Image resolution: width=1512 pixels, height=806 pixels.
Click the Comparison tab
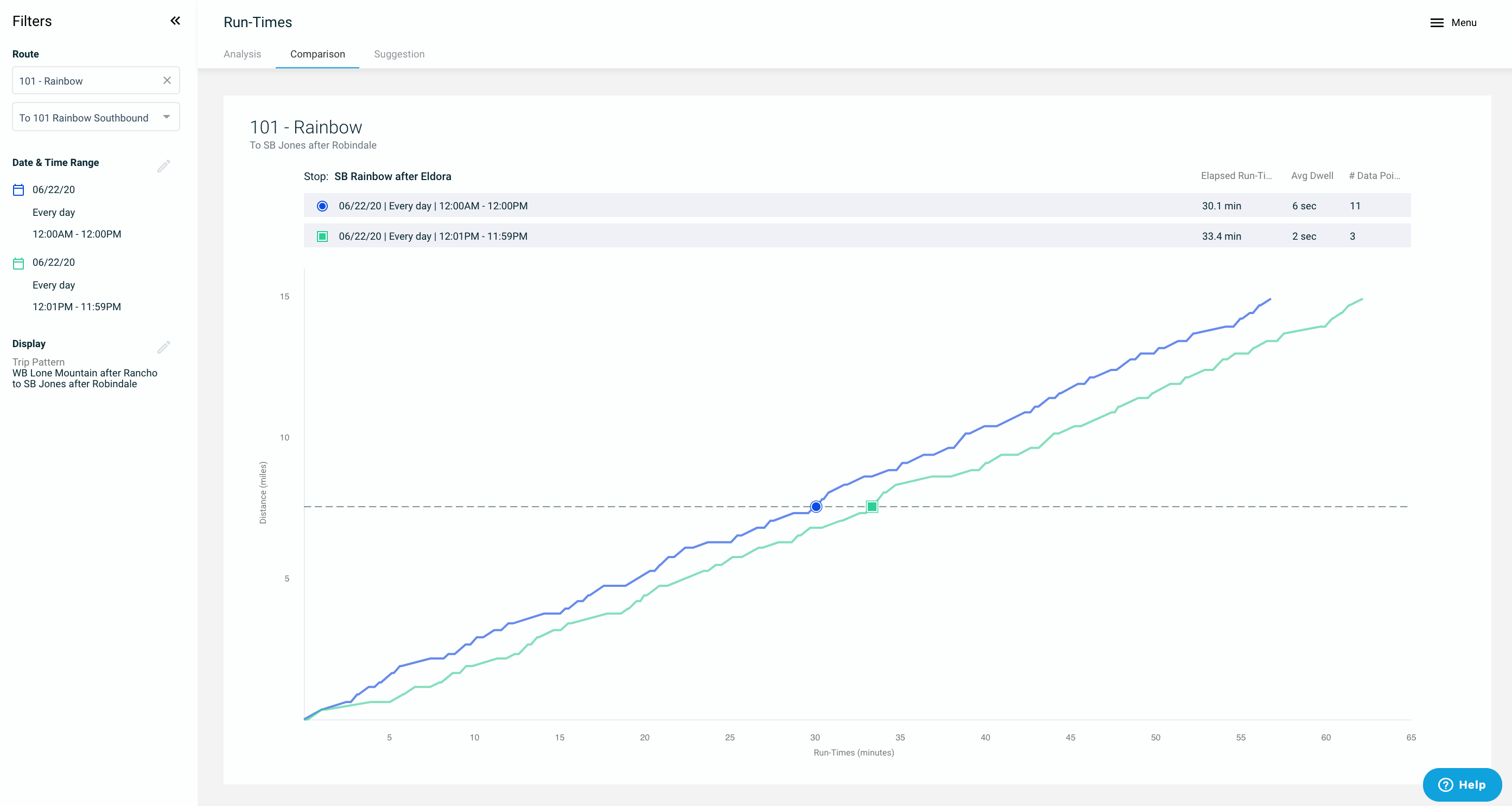click(317, 55)
